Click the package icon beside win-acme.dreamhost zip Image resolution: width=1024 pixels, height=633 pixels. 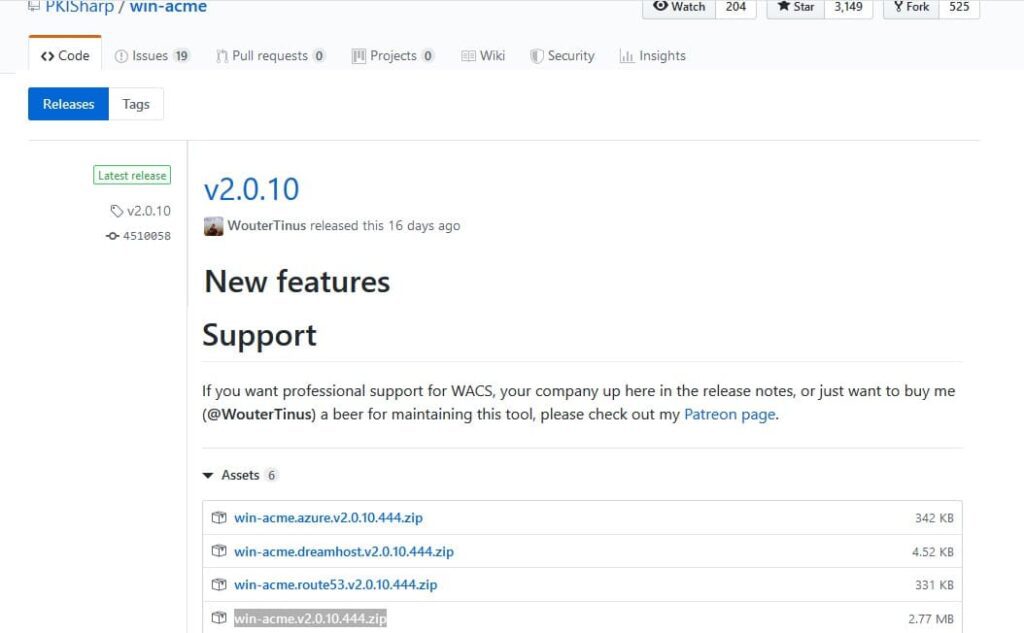tap(218, 551)
